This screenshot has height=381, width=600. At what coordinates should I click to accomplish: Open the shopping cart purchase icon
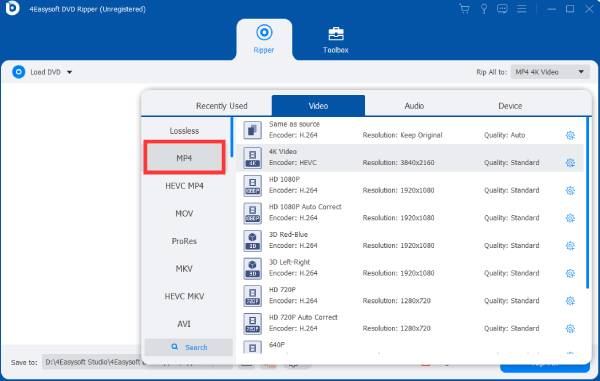pos(465,9)
